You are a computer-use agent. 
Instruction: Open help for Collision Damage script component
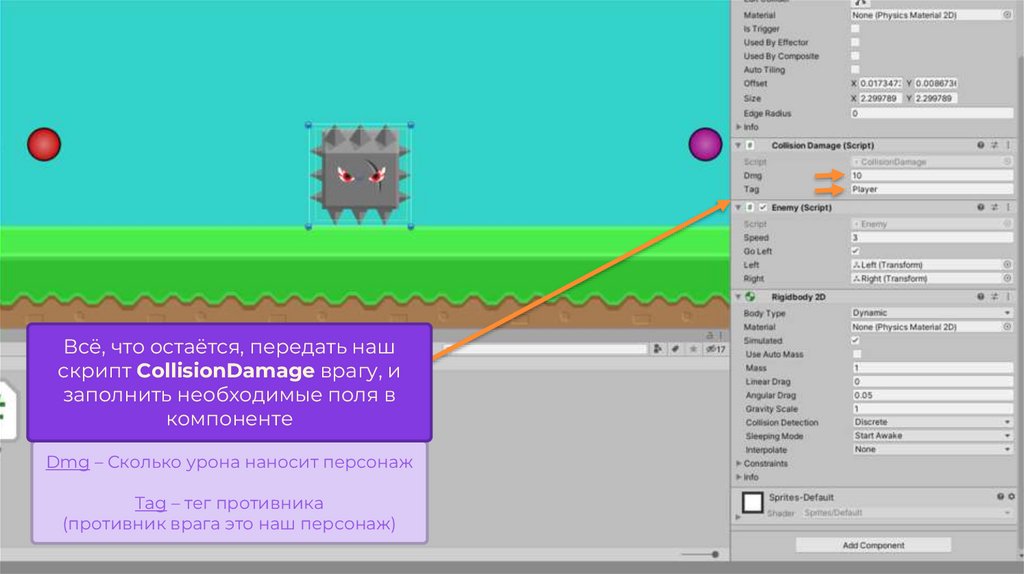click(980, 145)
